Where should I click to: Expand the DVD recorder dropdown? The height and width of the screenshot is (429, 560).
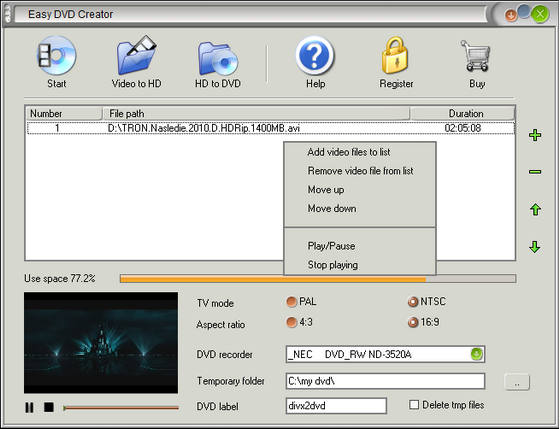(477, 354)
